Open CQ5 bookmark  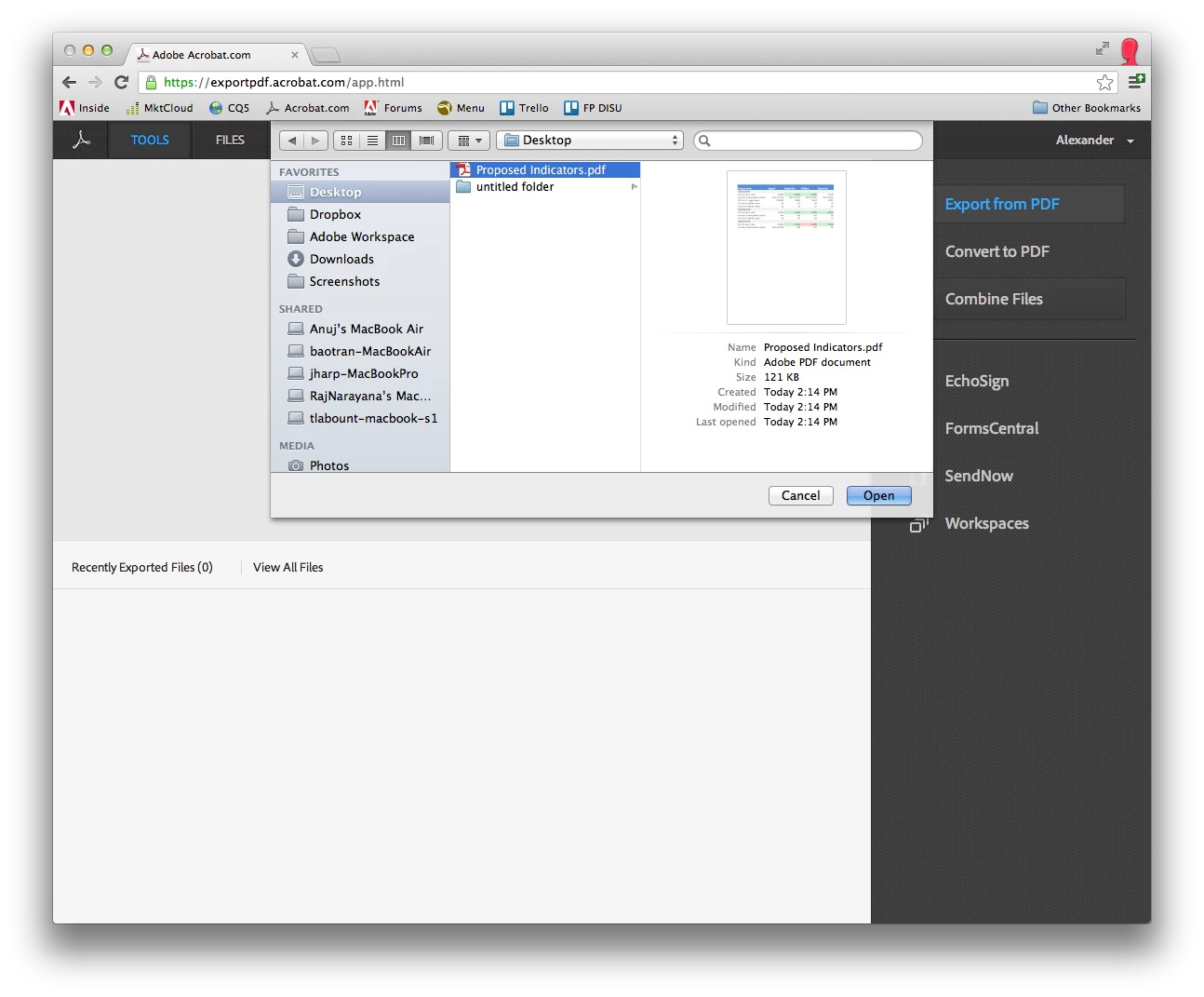230,108
